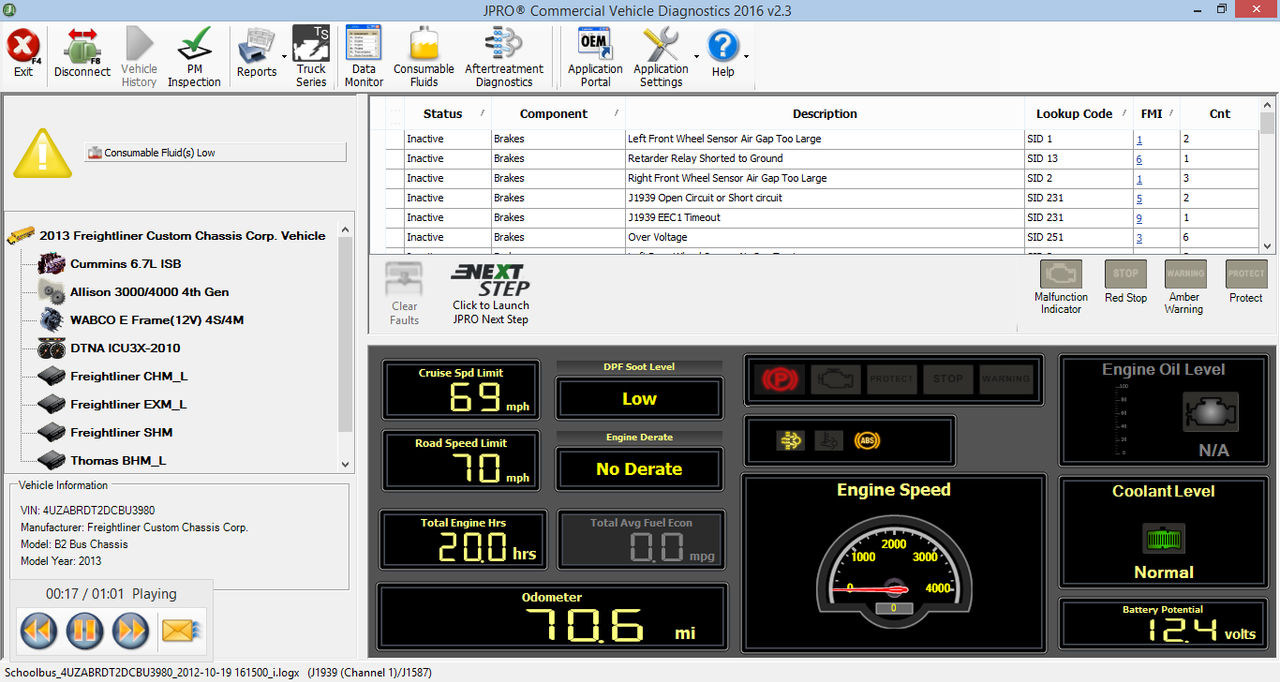
Task: Select Freightliner SHM module
Action: click(x=121, y=432)
